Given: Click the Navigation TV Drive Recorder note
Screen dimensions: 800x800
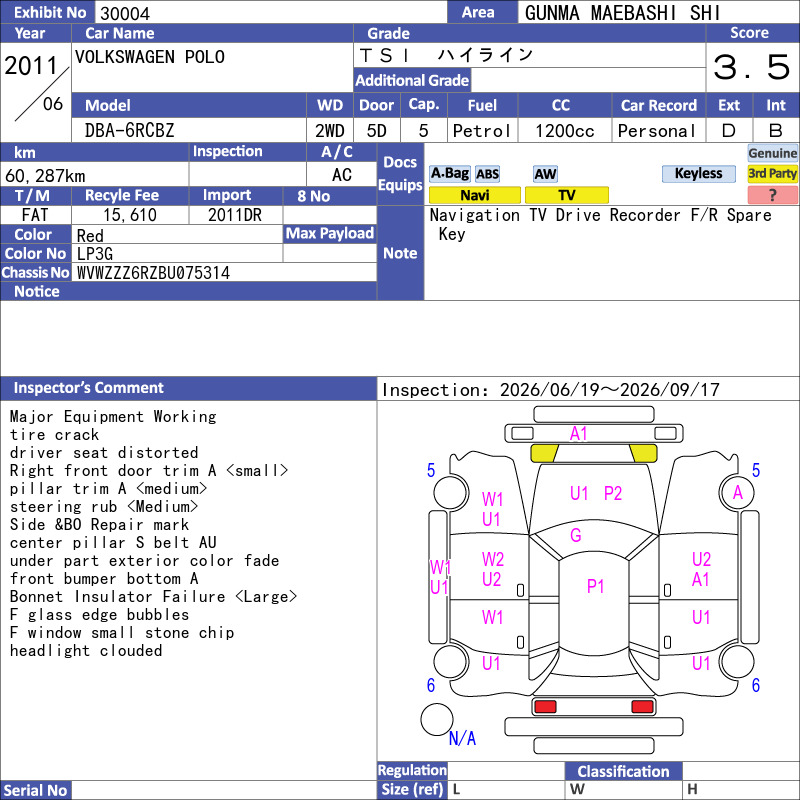Looking at the screenshot, I should coord(601,224).
